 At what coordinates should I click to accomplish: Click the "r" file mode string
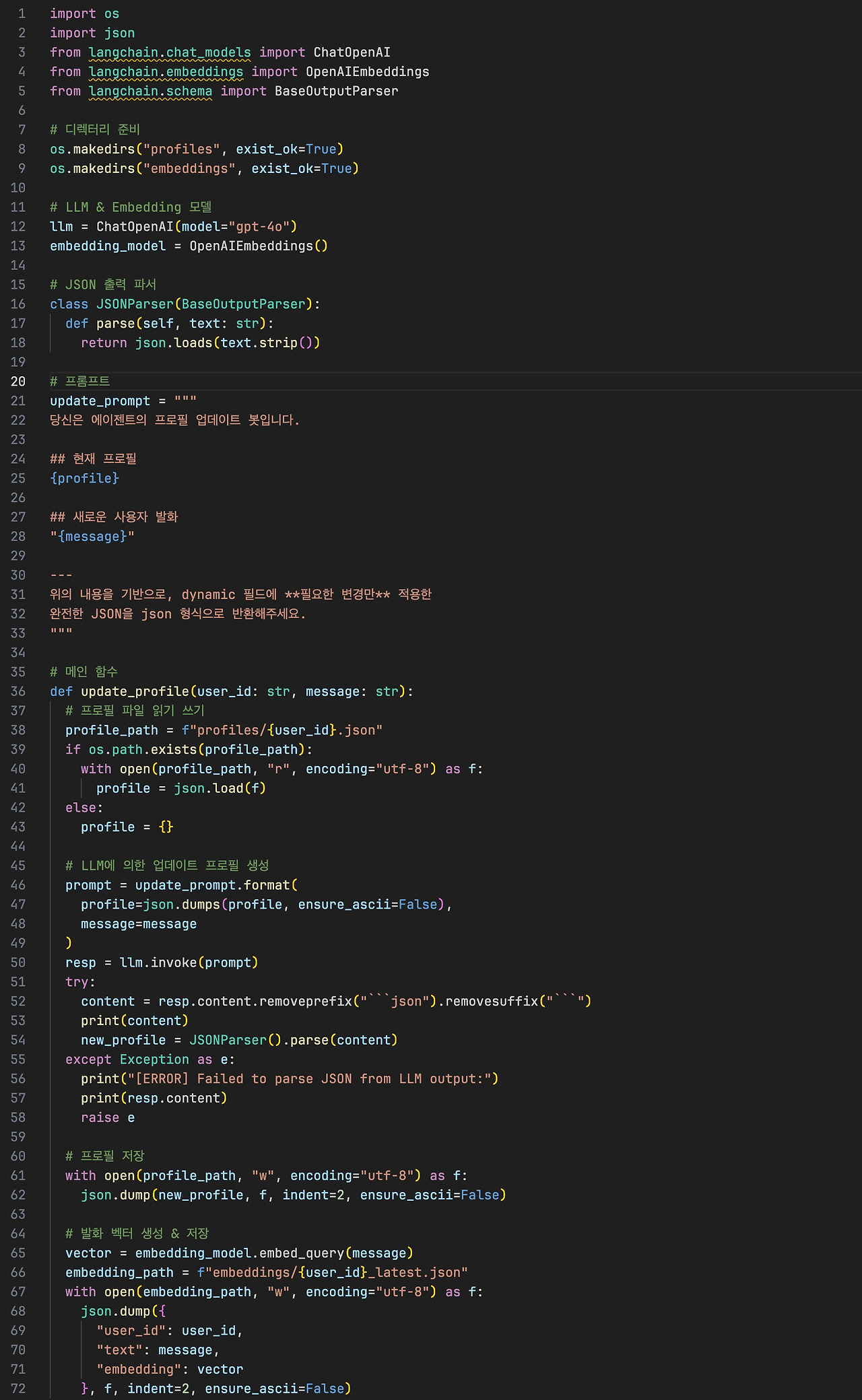coord(279,769)
